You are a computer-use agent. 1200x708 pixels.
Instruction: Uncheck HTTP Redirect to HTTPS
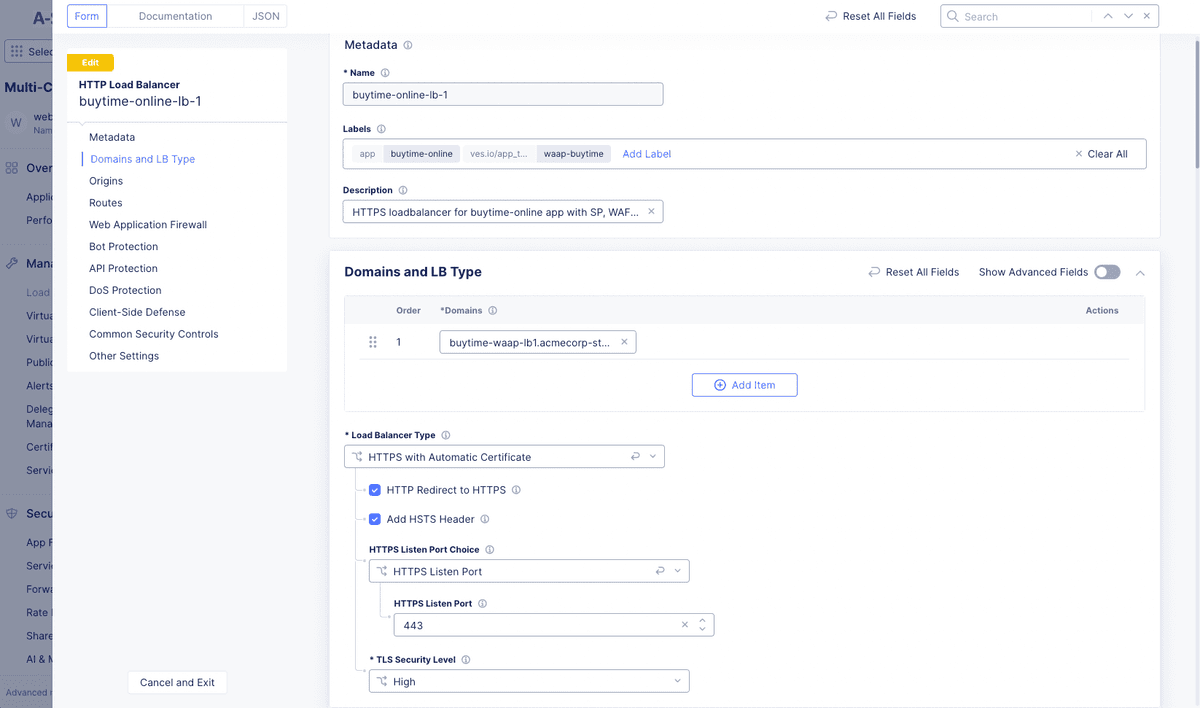pos(374,490)
